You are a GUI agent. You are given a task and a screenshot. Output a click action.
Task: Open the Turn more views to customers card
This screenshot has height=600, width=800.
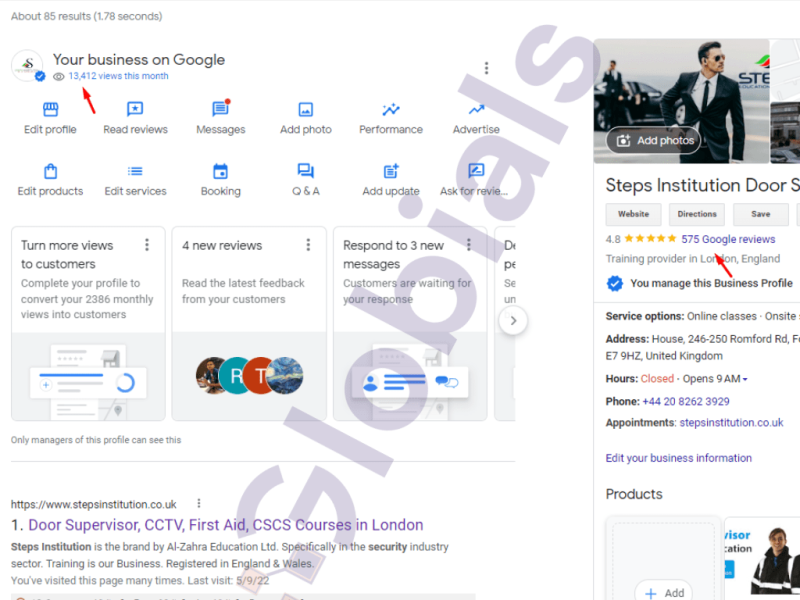click(88, 323)
